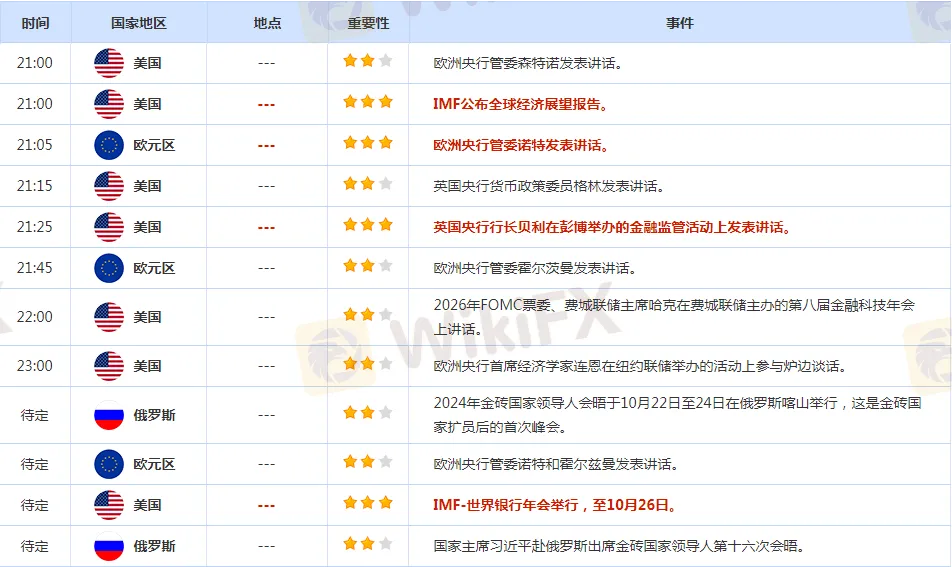
Task: Click the 重要性 column header
Action: point(368,22)
